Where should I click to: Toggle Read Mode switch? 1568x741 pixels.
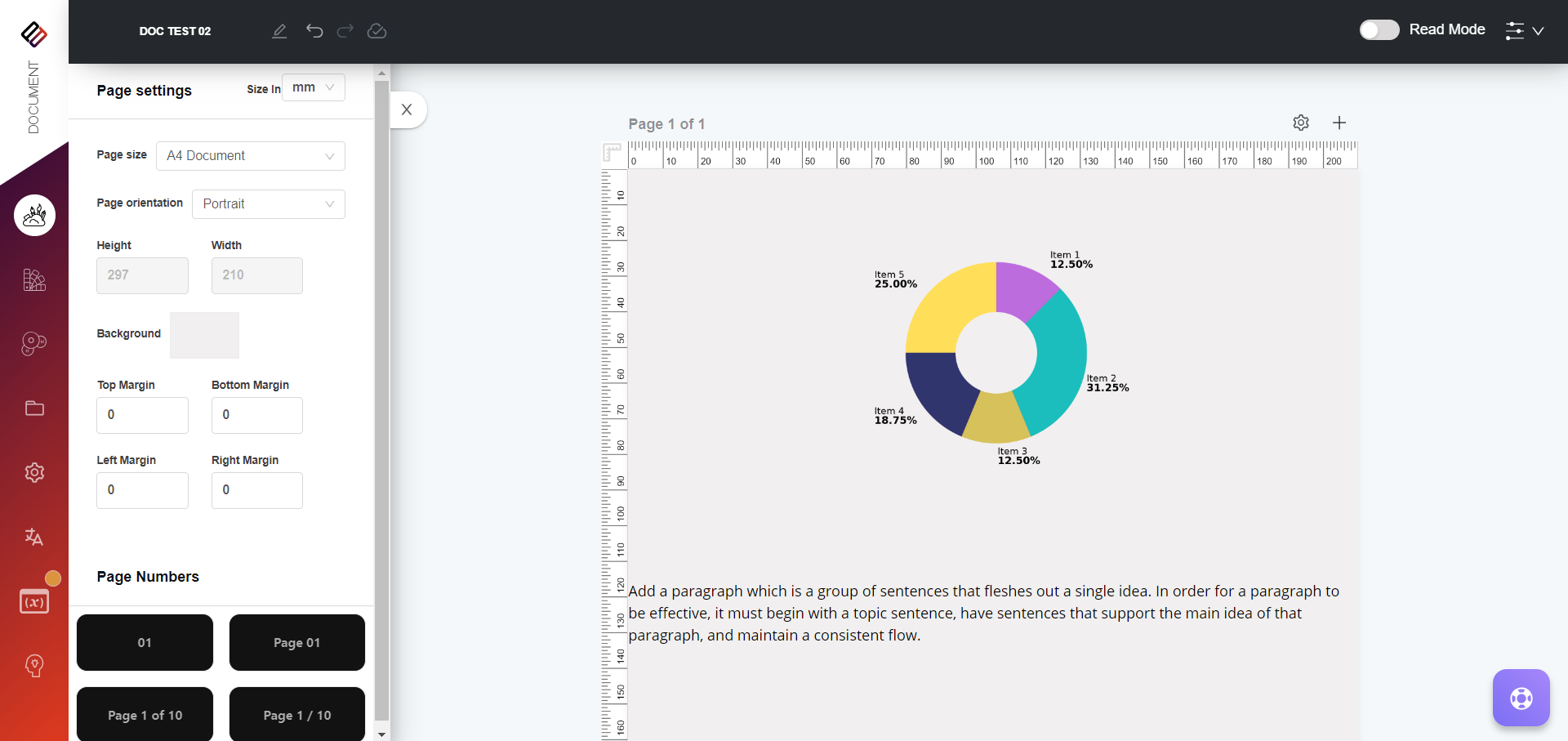(x=1379, y=29)
